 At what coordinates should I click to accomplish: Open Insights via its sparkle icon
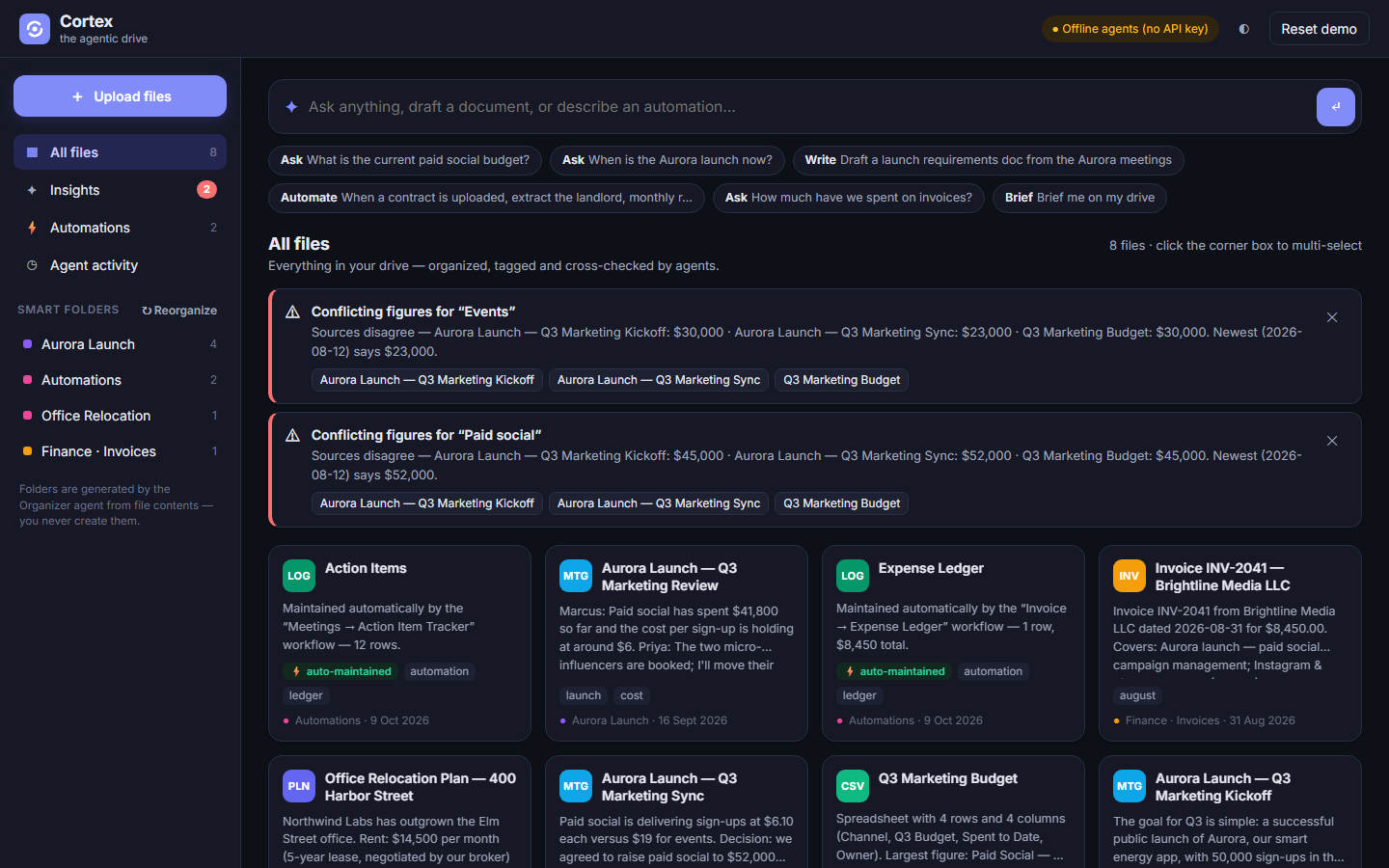click(x=32, y=190)
